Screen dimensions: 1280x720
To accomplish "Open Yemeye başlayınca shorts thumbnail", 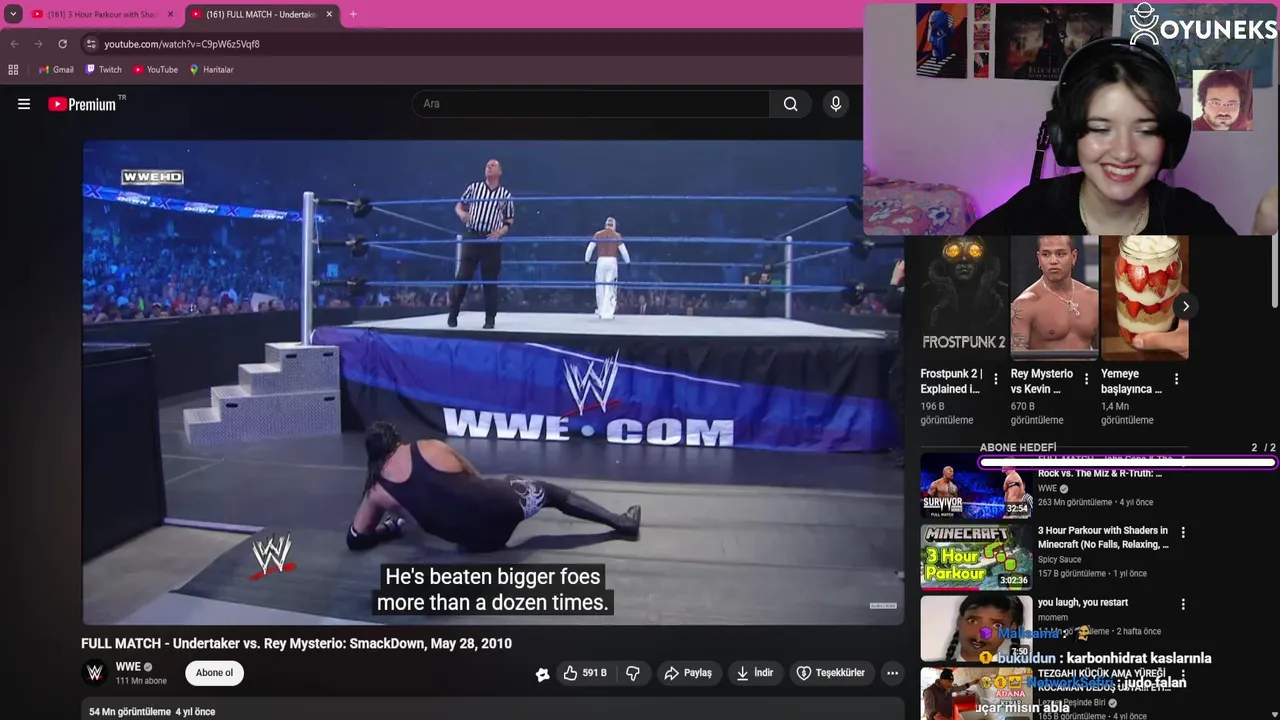I will tap(1144, 298).
